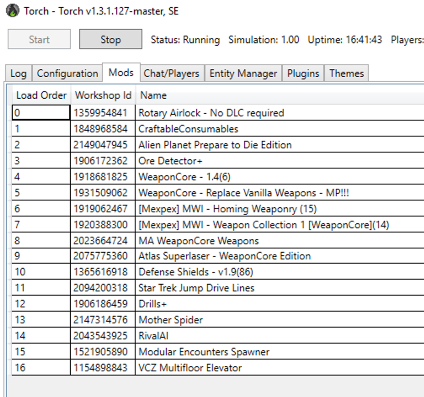Select the Load Order 0 cell
Image resolution: width=424 pixels, height=397 pixels.
41,113
